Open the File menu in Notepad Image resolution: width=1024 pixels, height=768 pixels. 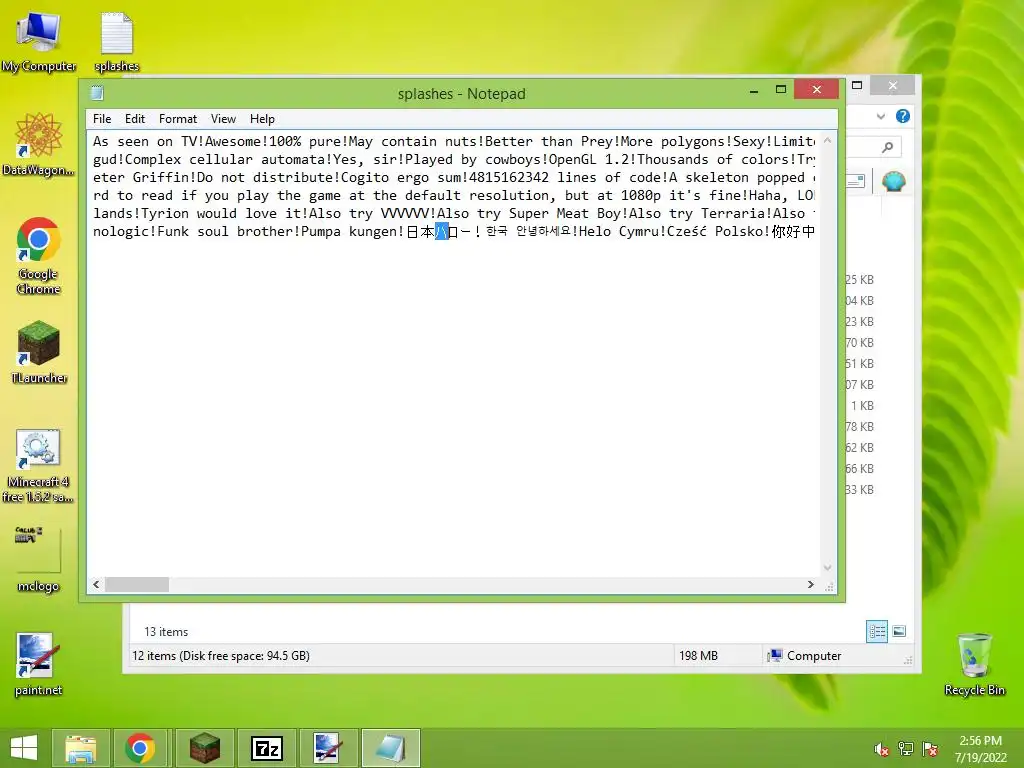[102, 119]
